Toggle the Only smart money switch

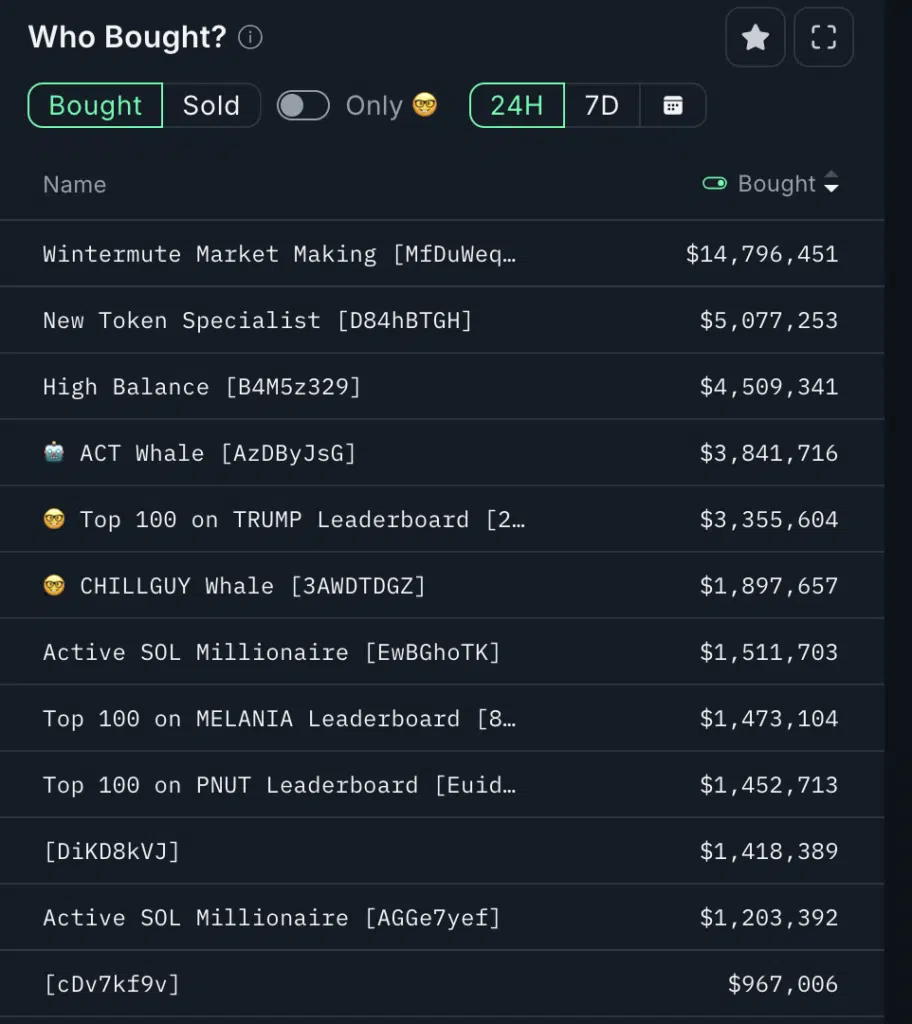303,105
